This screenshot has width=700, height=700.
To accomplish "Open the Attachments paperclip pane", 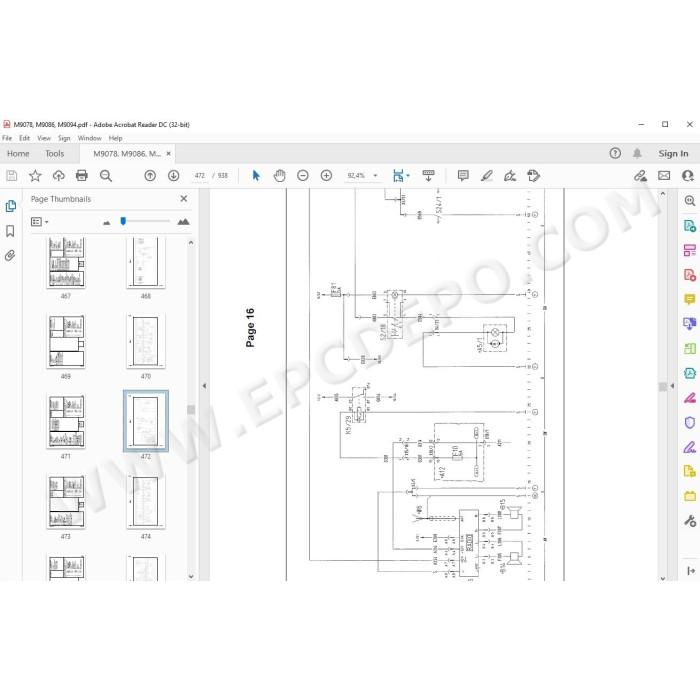I will point(10,255).
